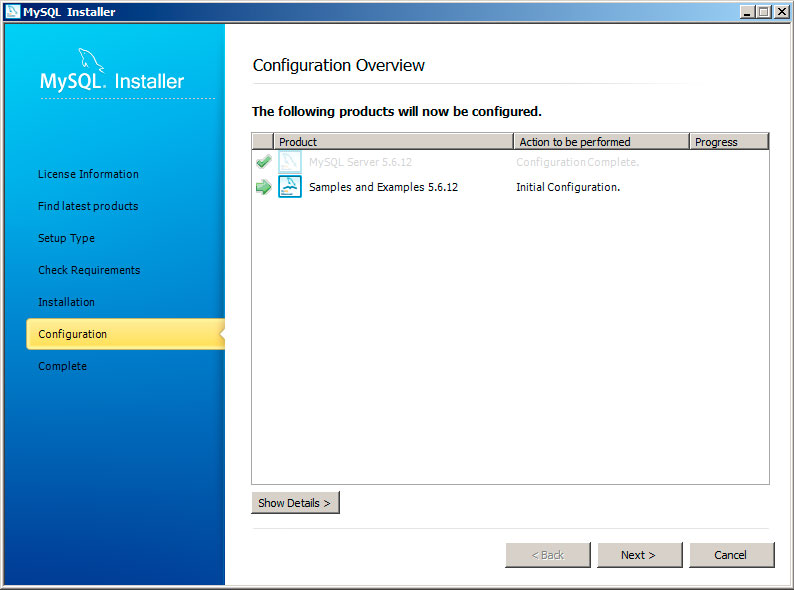Click the Next button

click(x=640, y=555)
